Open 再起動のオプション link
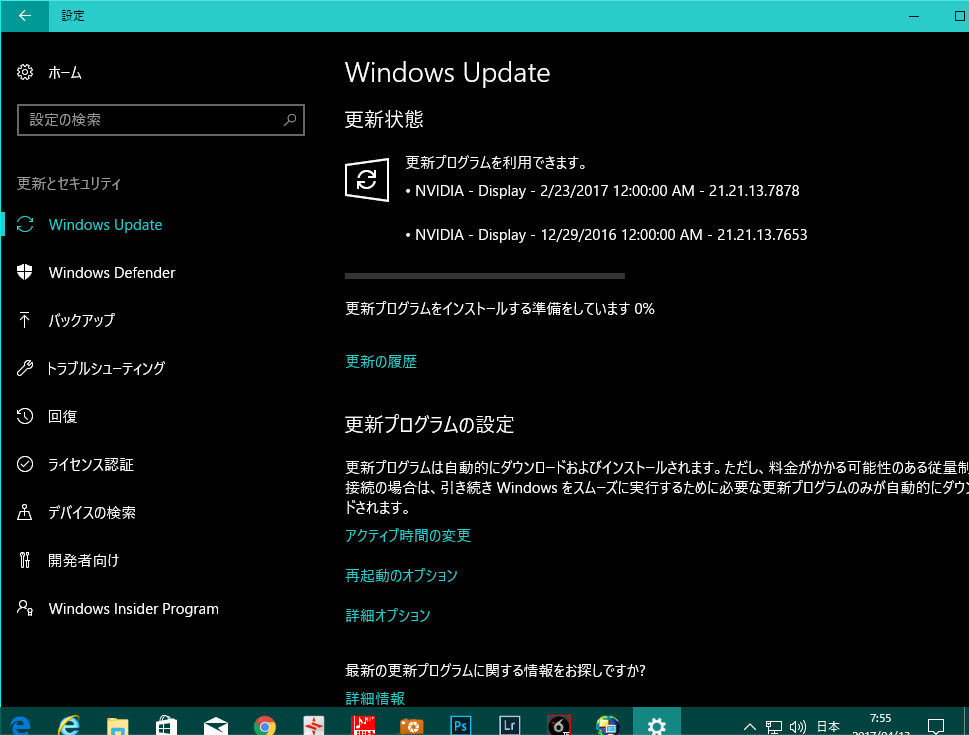Viewport: 969px width, 735px height. (x=401, y=576)
